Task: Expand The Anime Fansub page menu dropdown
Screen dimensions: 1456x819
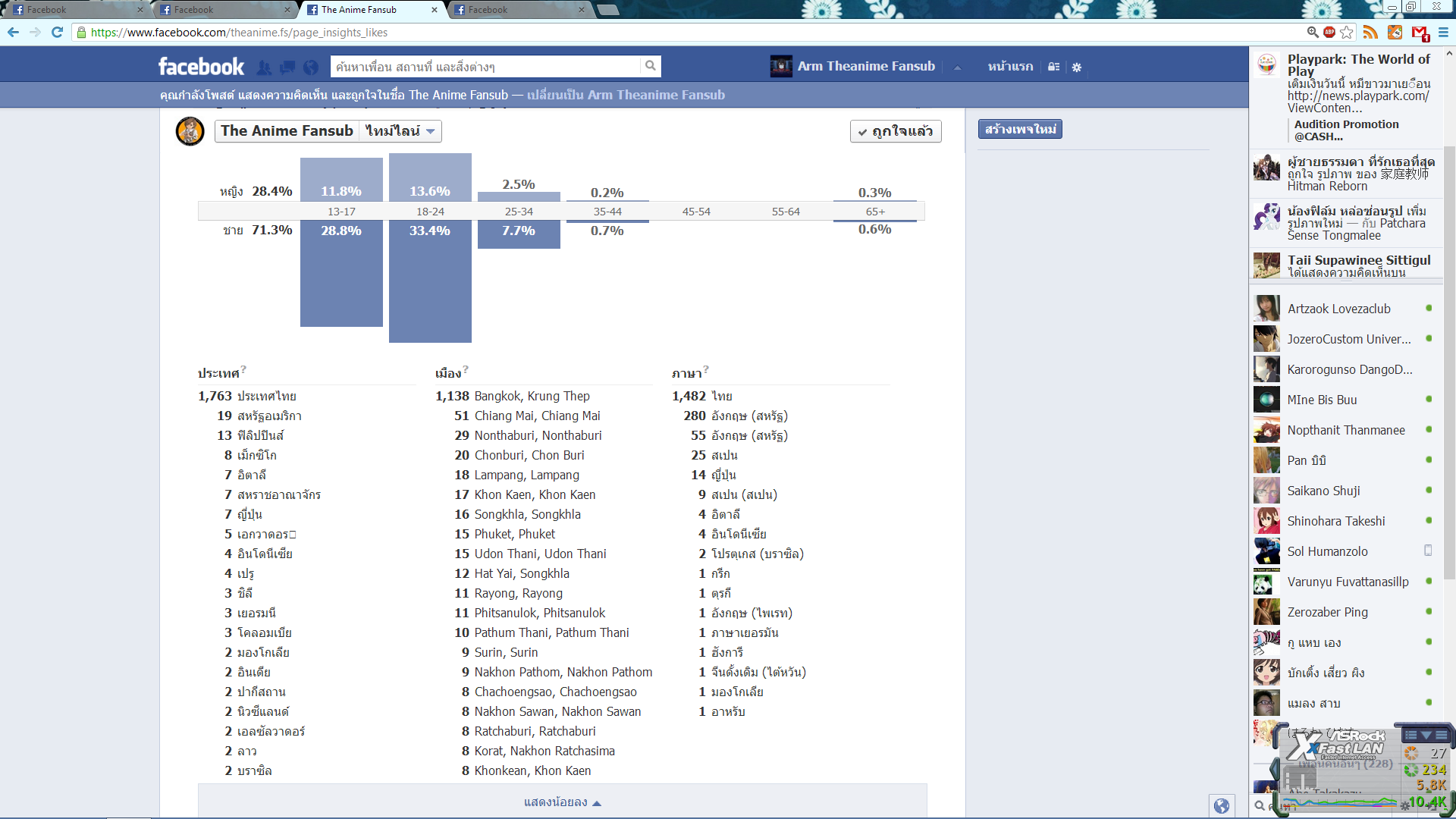Action: (400, 131)
